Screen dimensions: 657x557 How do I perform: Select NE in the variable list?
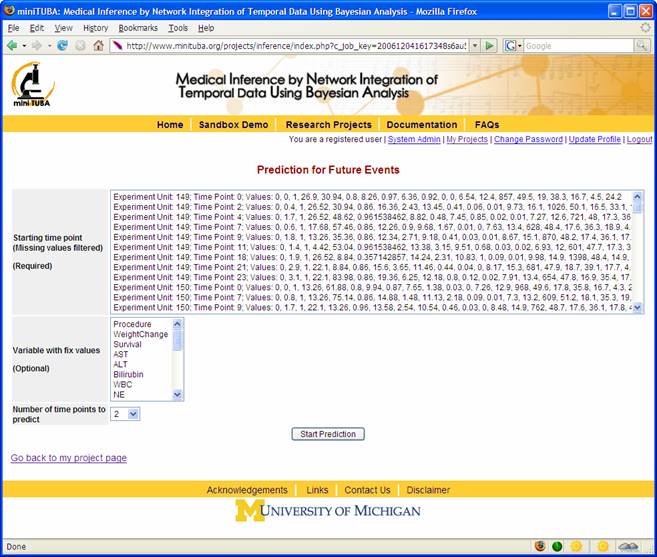coord(142,394)
